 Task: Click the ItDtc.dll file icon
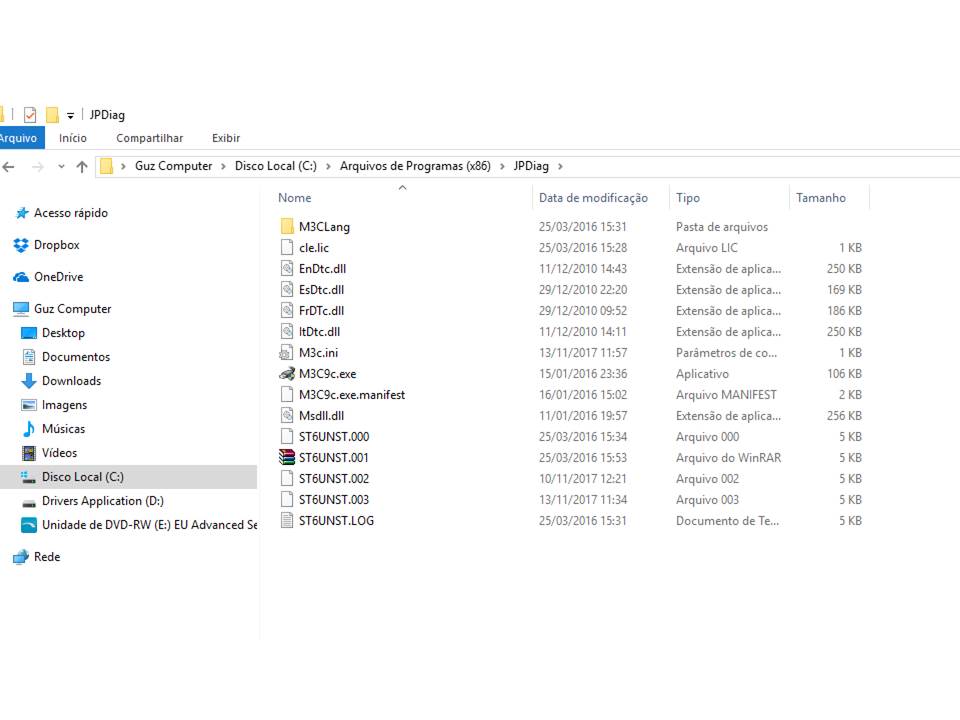pyautogui.click(x=287, y=331)
